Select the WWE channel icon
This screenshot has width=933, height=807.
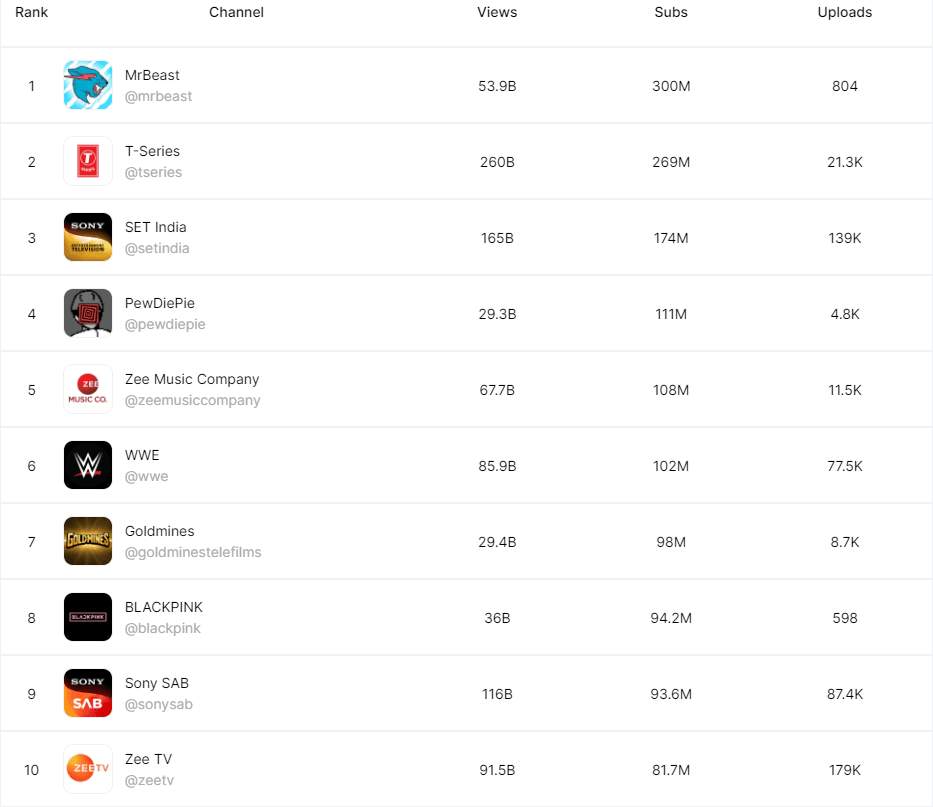click(88, 465)
